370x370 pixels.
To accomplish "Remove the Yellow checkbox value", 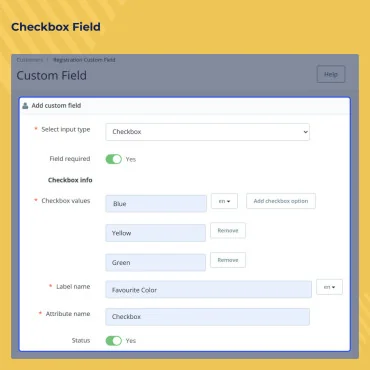I will [x=228, y=230].
